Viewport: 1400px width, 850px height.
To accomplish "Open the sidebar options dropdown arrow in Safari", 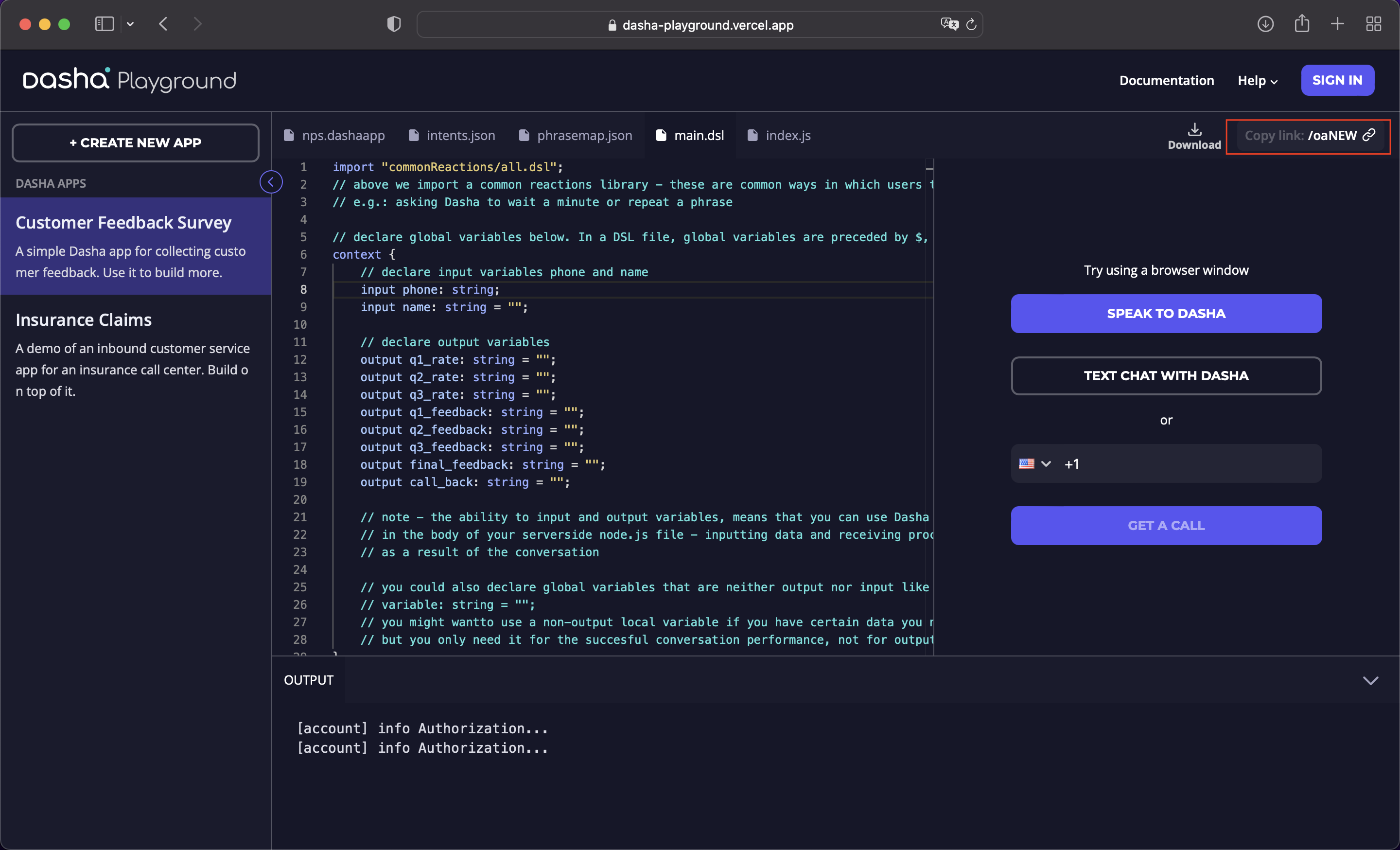I will (130, 24).
